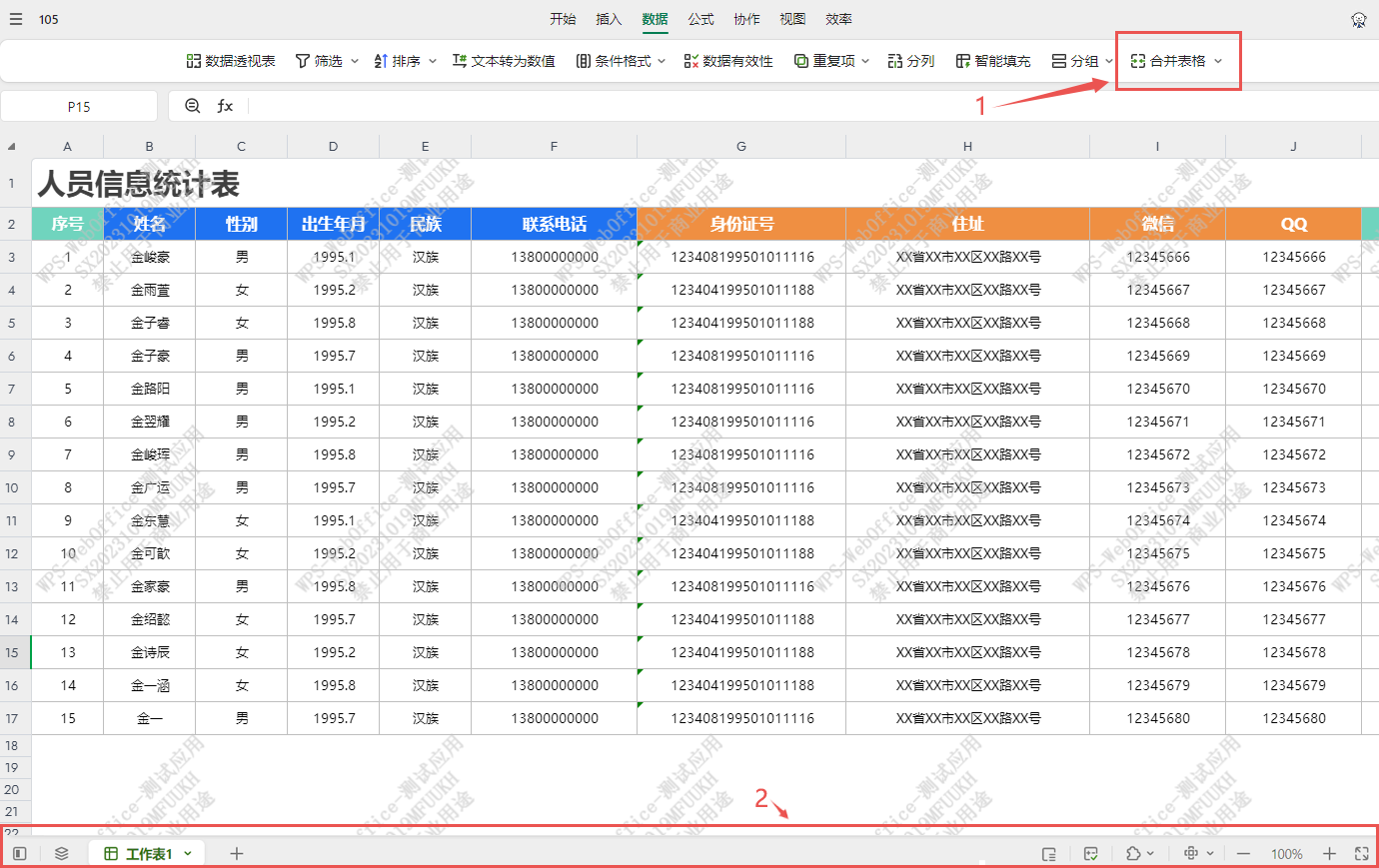
Task: Zoom in with the plus button next to 100%
Action: (x=1329, y=854)
